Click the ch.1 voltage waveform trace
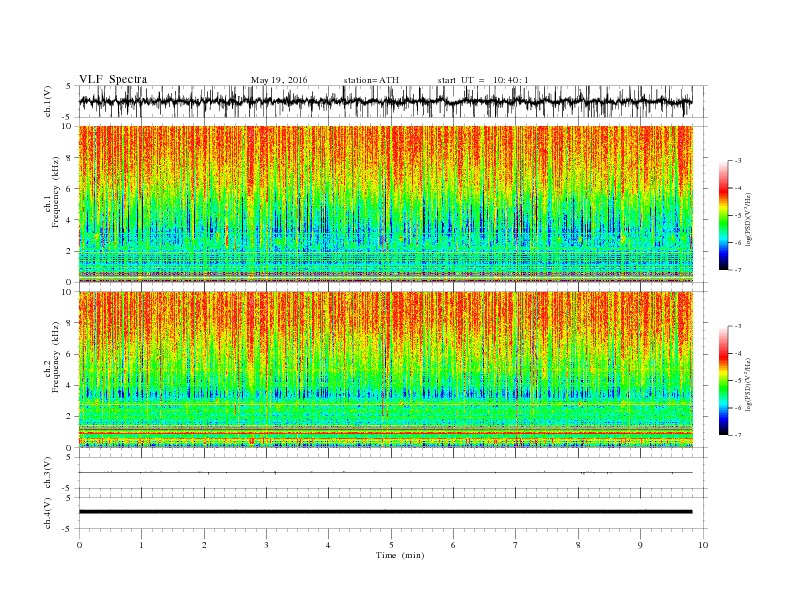Screen dimensions: 792x612 click(385, 101)
